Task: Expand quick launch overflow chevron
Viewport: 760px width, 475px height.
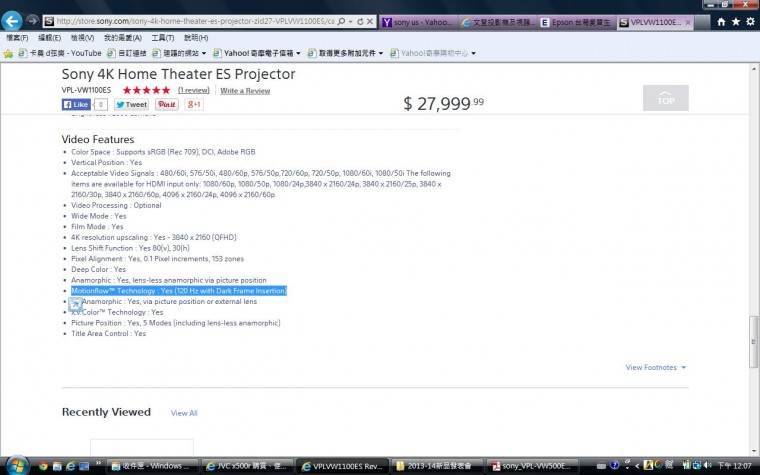Action: (98, 464)
